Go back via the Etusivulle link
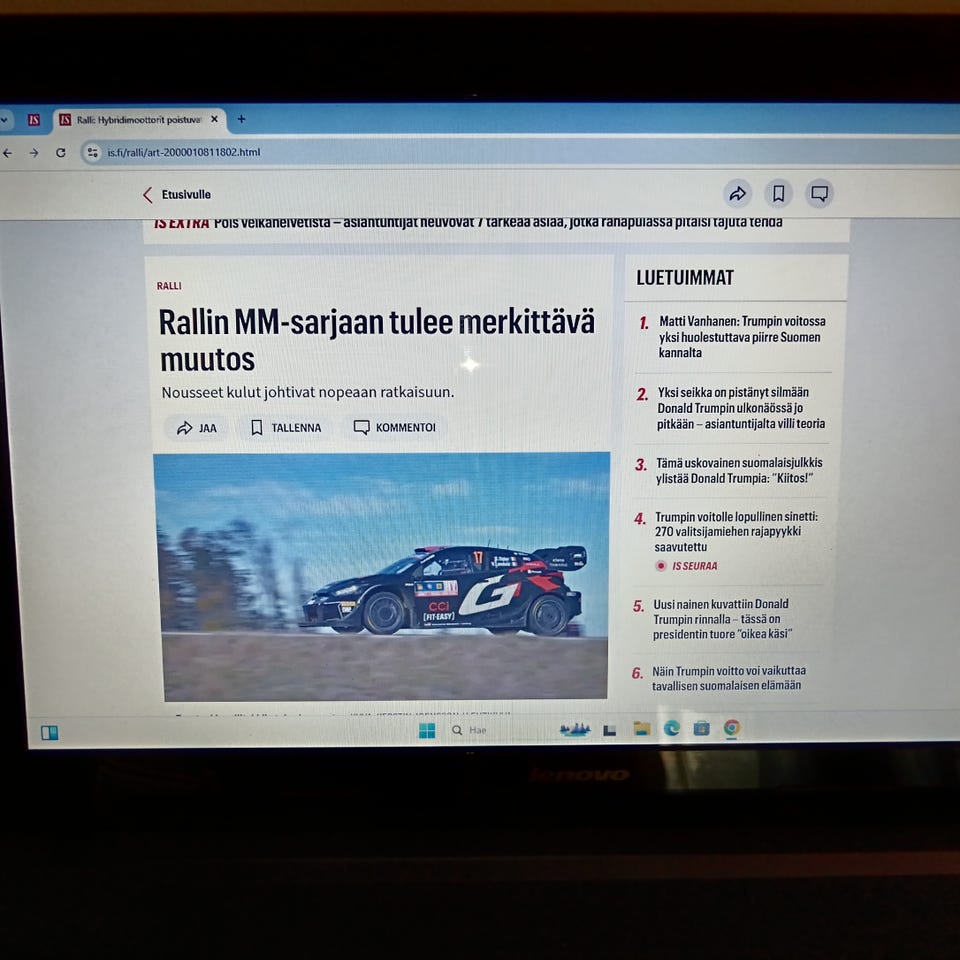Screen dimensions: 960x960 177,195
